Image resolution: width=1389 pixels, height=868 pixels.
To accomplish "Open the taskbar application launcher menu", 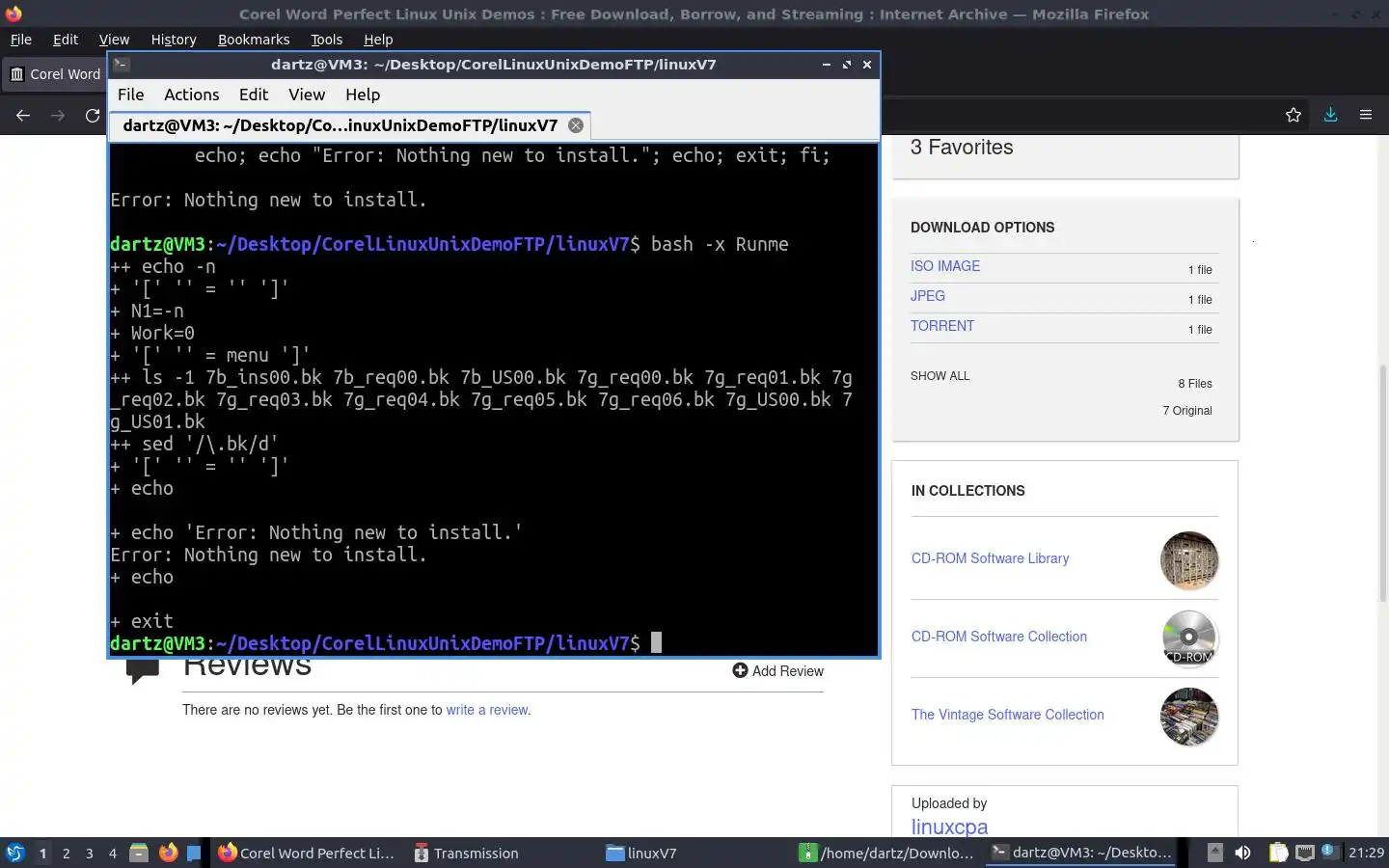I will tap(14, 853).
